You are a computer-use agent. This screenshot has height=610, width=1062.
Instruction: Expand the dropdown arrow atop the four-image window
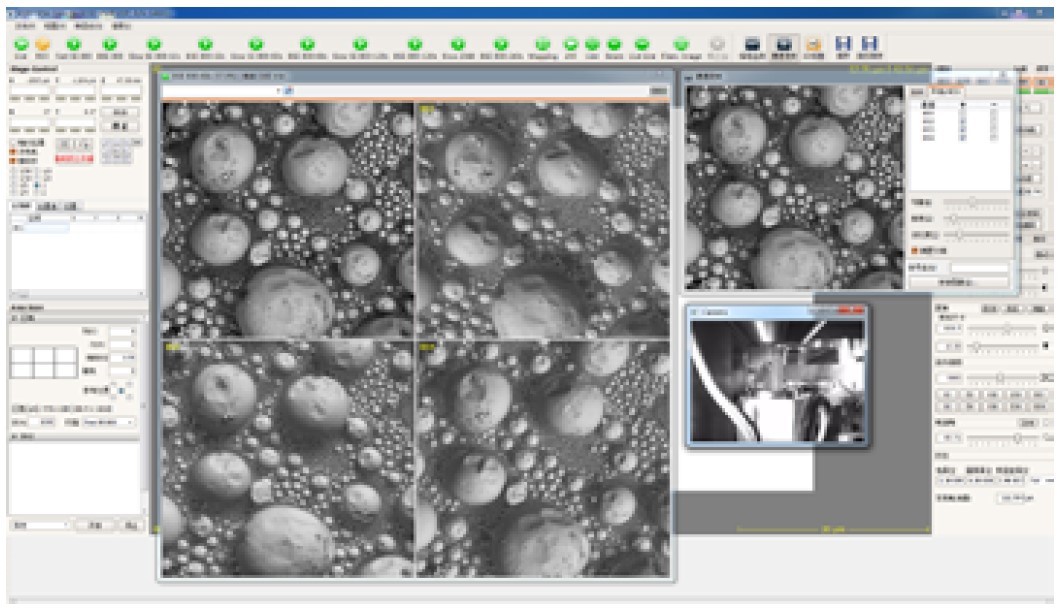[x=279, y=91]
